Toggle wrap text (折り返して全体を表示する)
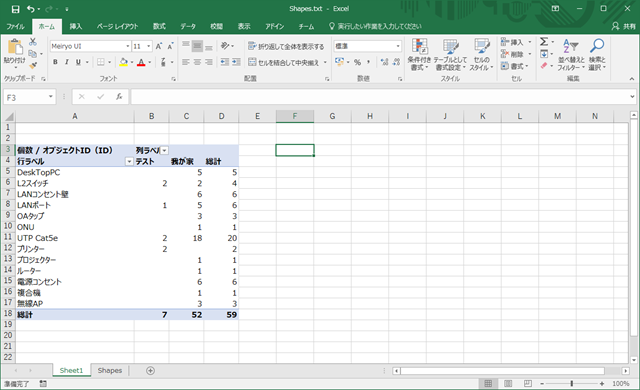 (286, 46)
